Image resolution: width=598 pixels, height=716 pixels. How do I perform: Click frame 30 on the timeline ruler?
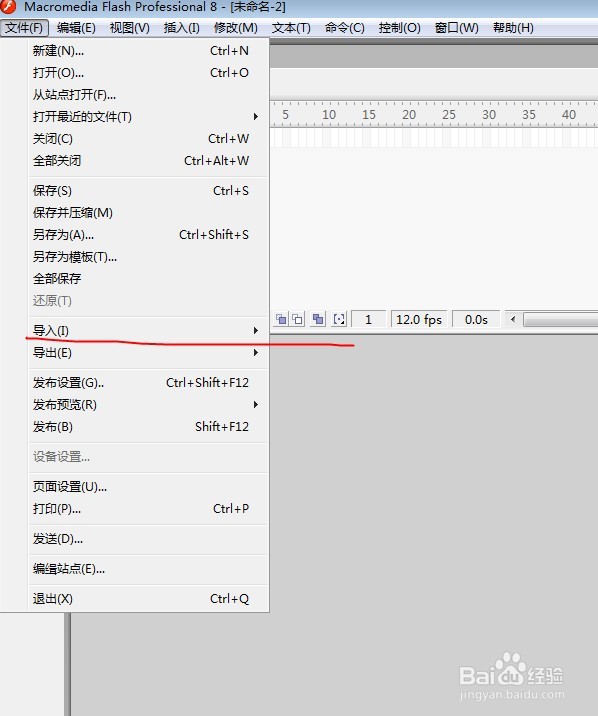coord(489,115)
